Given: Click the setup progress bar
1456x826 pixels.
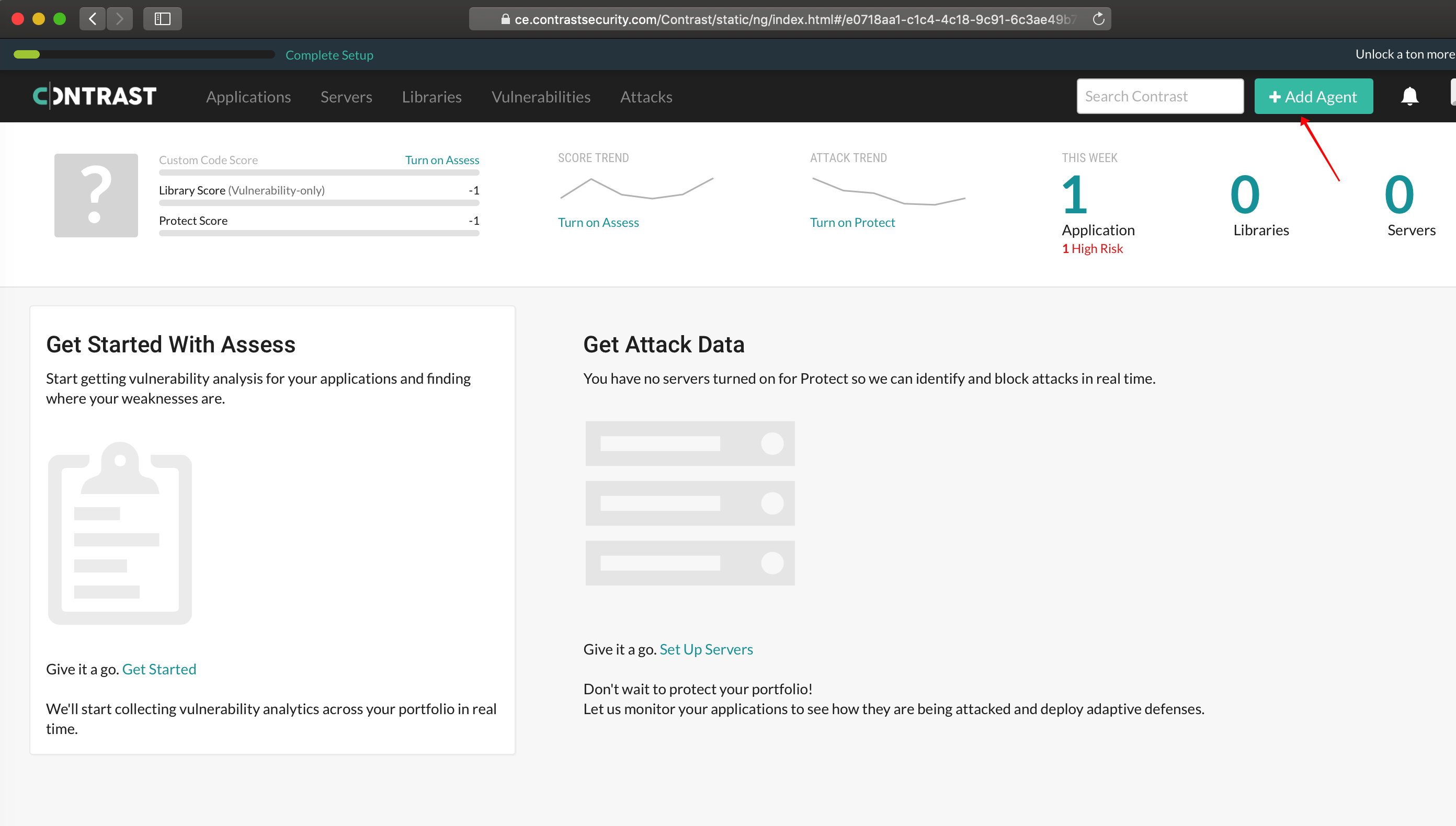Looking at the screenshot, I should pos(144,54).
